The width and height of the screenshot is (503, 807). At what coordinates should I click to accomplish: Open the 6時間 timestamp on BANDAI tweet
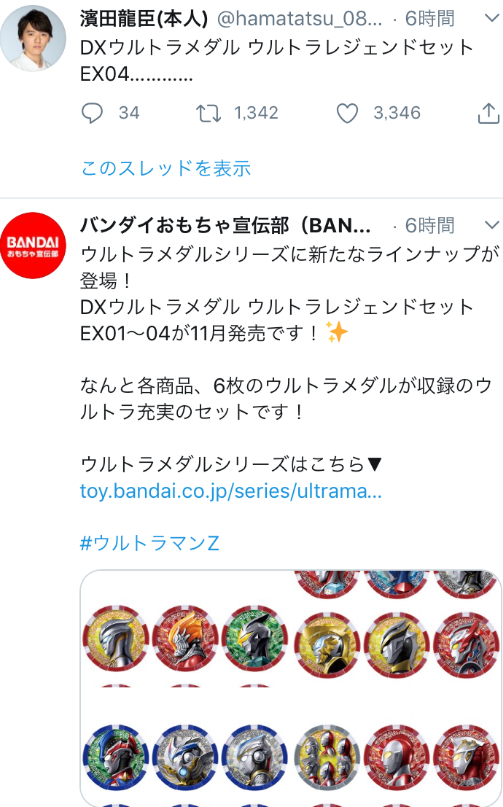tap(429, 225)
